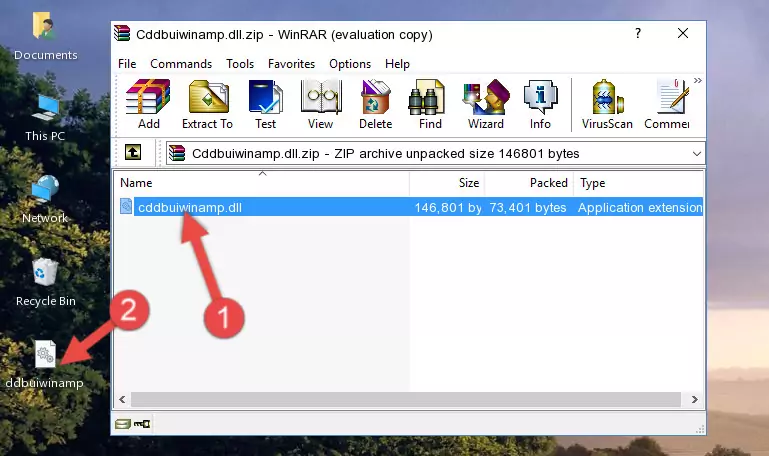
Task: Click the horizontal scrollbar right arrow
Action: pos(694,399)
